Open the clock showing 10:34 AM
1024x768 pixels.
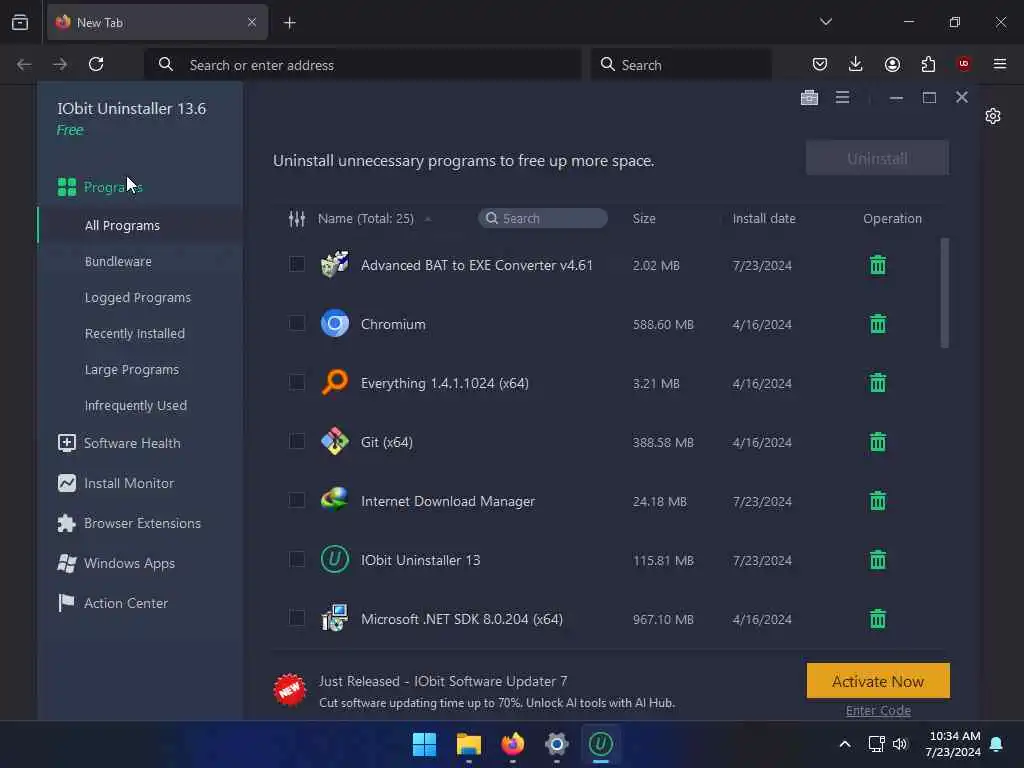(952, 744)
